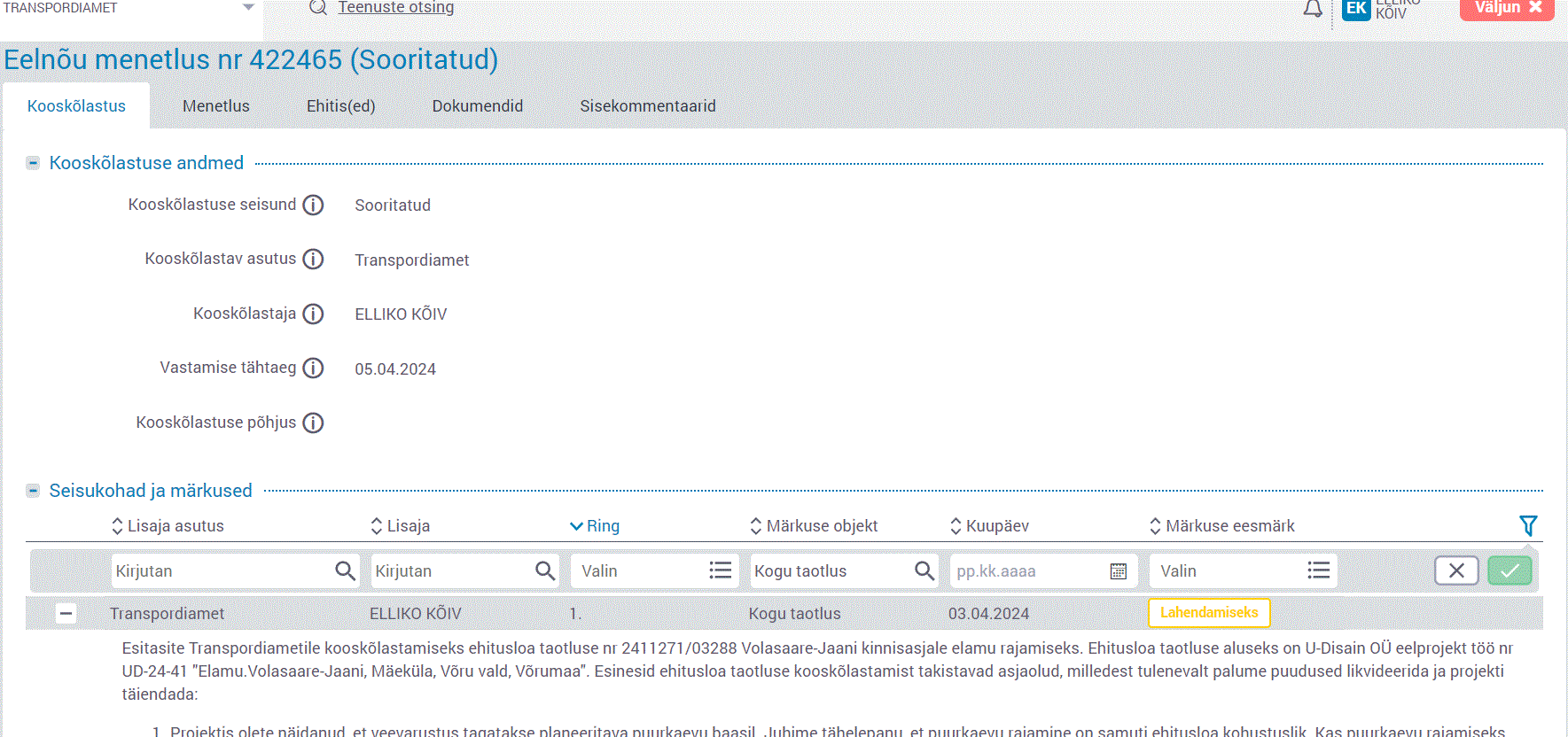Click the 05.04.2024 deadline value

[x=395, y=369]
